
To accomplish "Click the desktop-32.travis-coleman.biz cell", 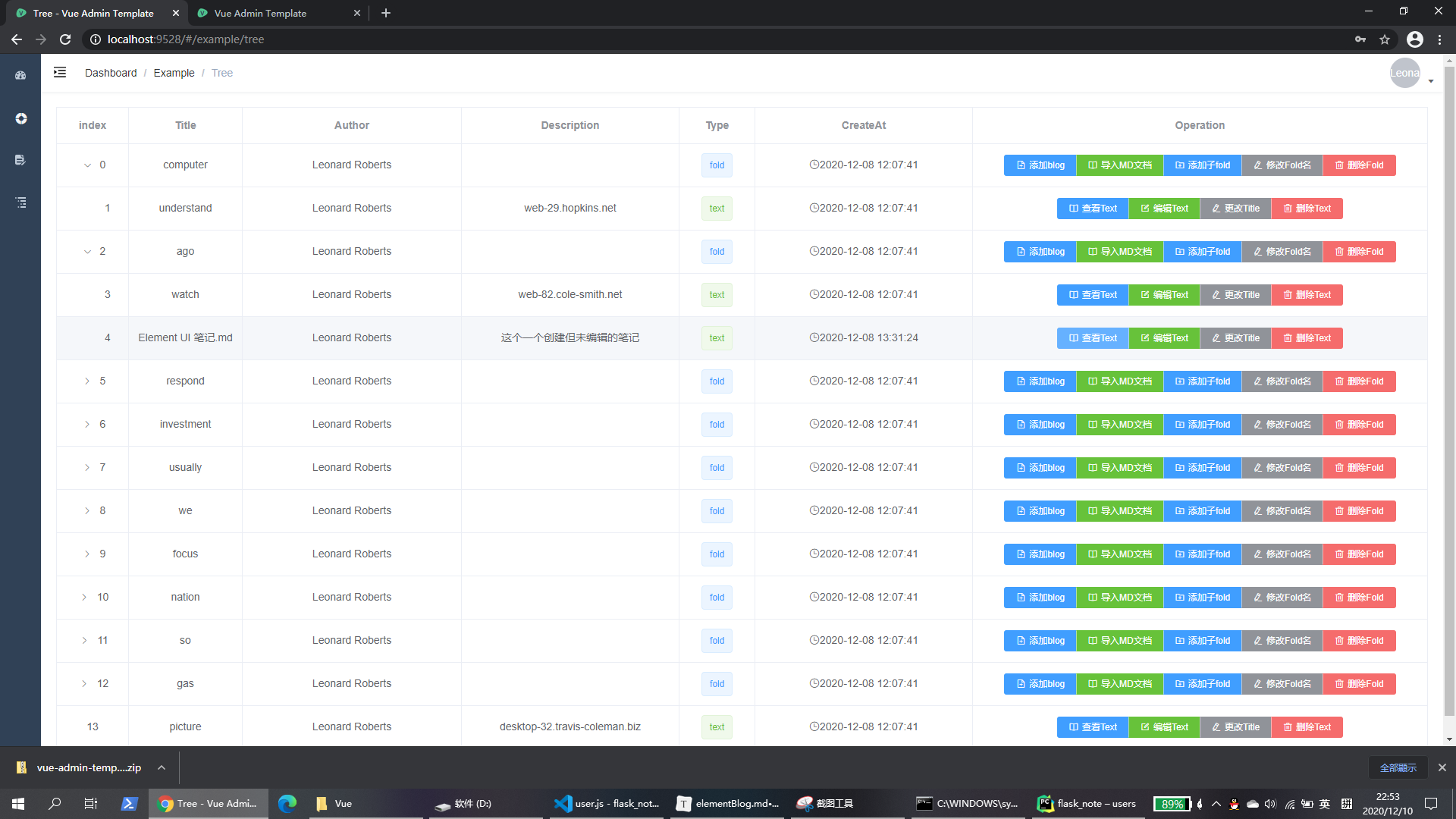I will click(570, 726).
